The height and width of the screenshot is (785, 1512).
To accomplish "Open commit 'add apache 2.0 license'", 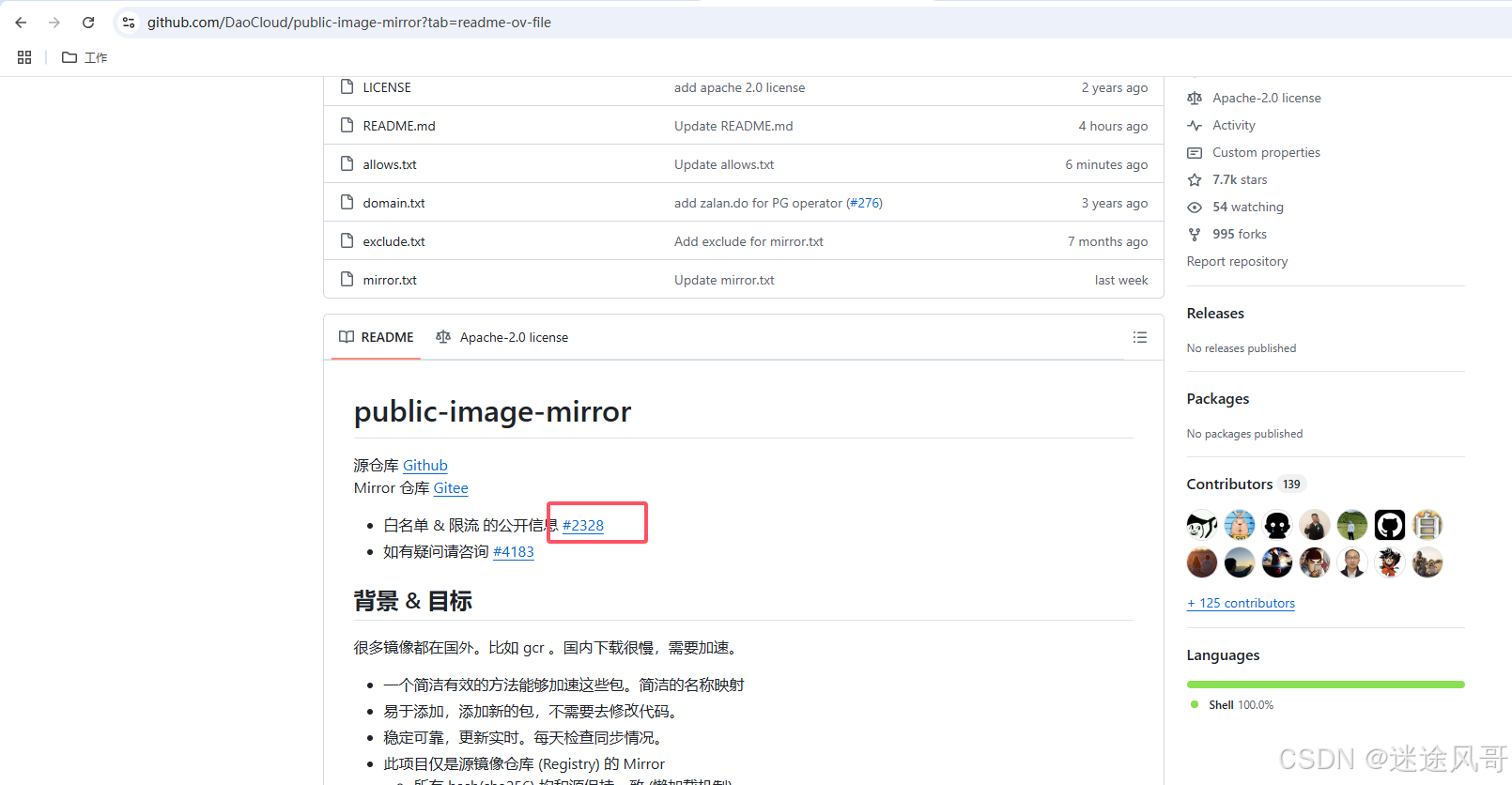I will click(x=739, y=87).
